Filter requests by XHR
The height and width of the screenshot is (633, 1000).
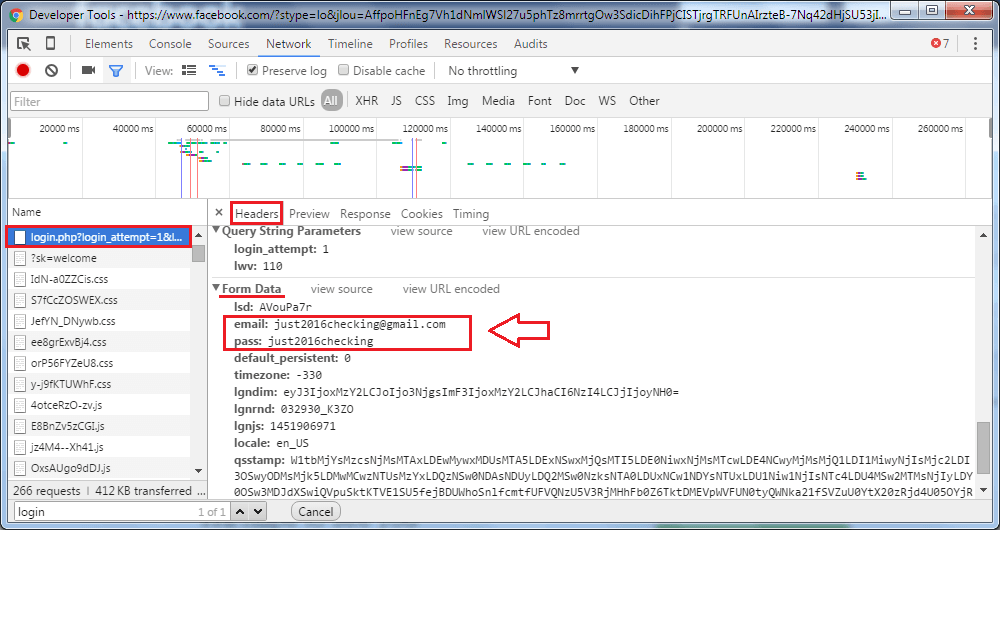point(367,101)
